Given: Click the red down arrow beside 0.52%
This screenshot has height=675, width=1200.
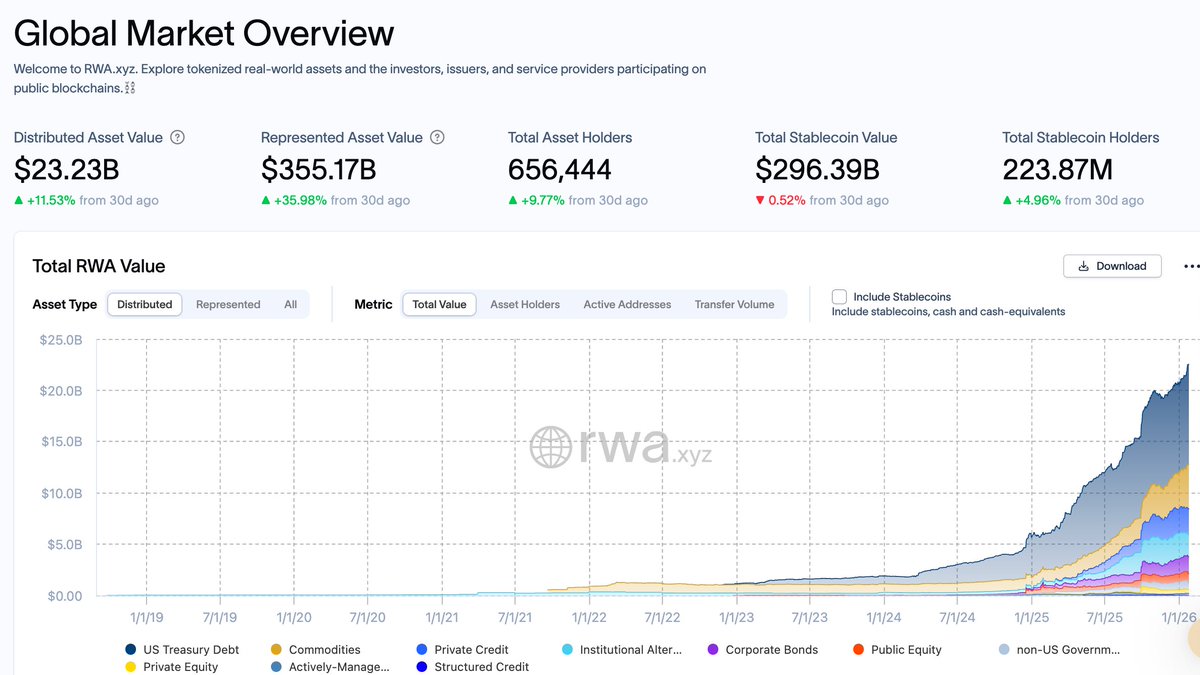Looking at the screenshot, I should click(760, 200).
